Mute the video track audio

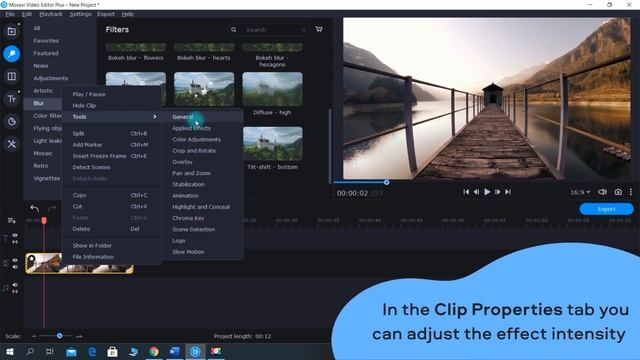coord(15,267)
